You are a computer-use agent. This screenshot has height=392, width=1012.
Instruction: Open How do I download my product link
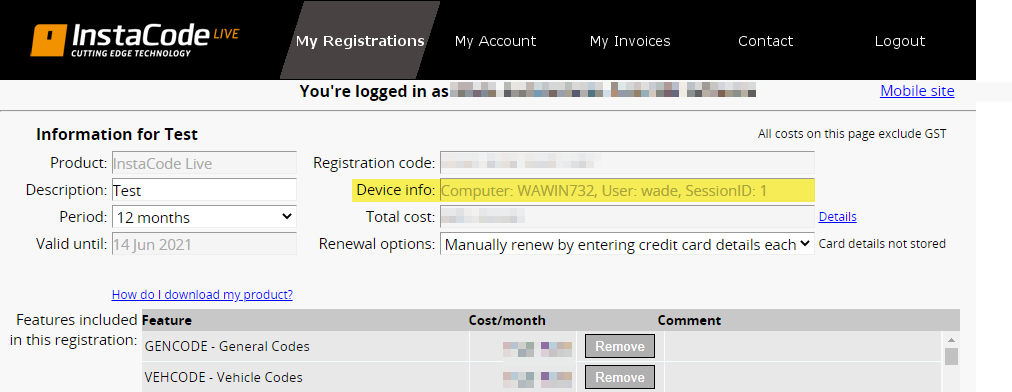[x=202, y=294]
